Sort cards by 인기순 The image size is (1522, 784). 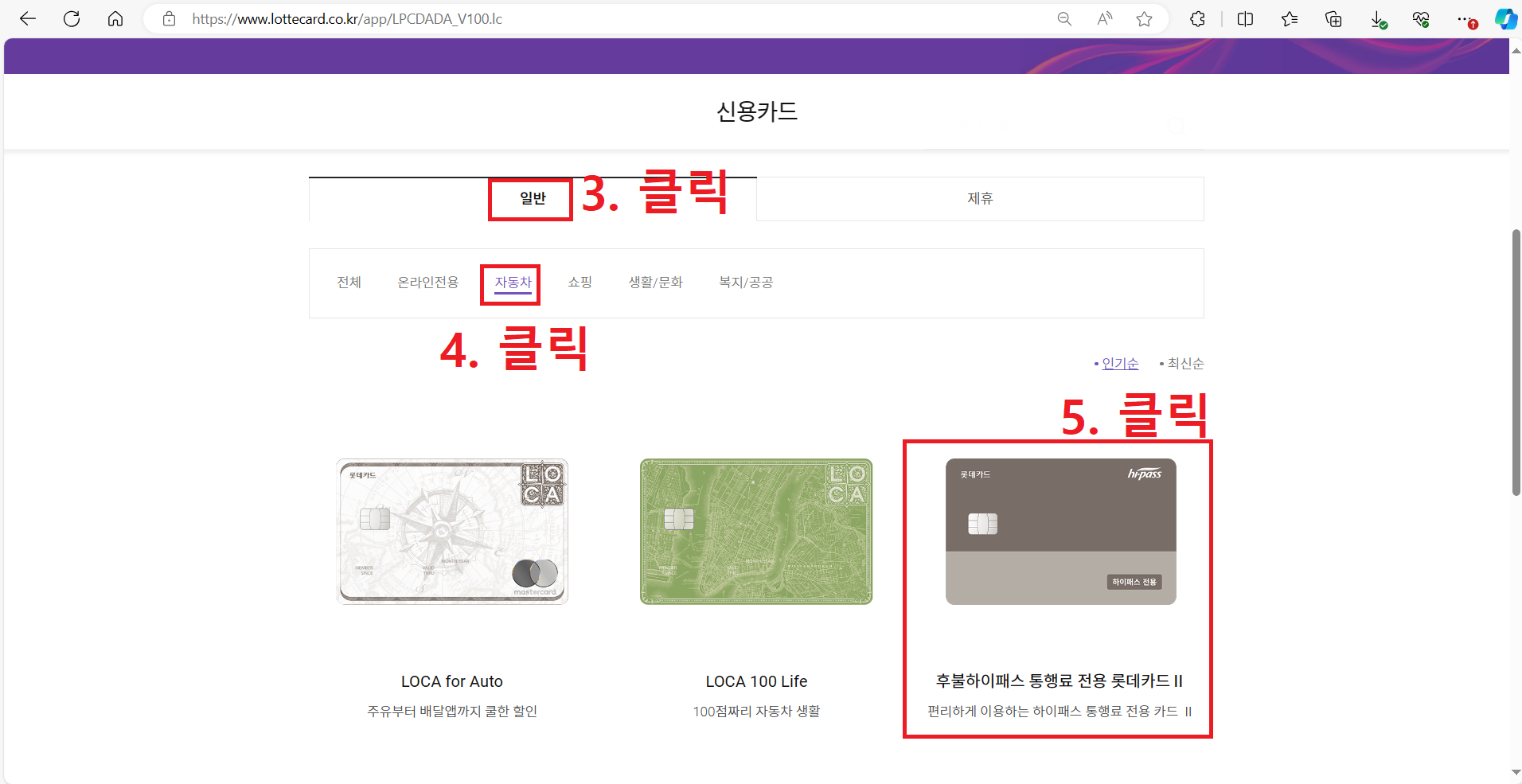click(1120, 364)
